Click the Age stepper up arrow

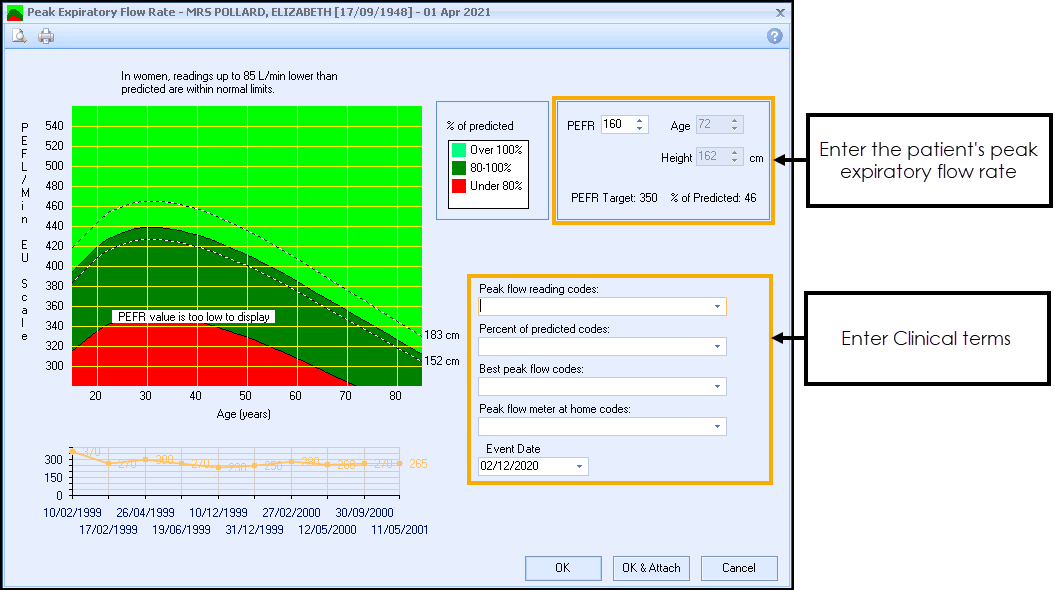pos(735,121)
